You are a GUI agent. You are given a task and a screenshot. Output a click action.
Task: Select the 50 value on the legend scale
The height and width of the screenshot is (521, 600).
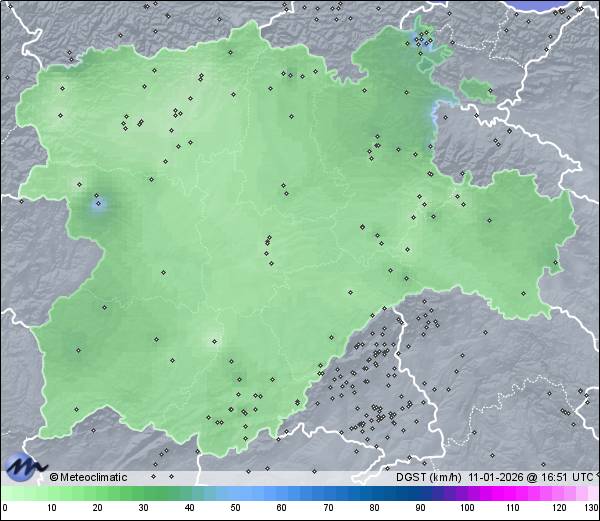point(235,507)
